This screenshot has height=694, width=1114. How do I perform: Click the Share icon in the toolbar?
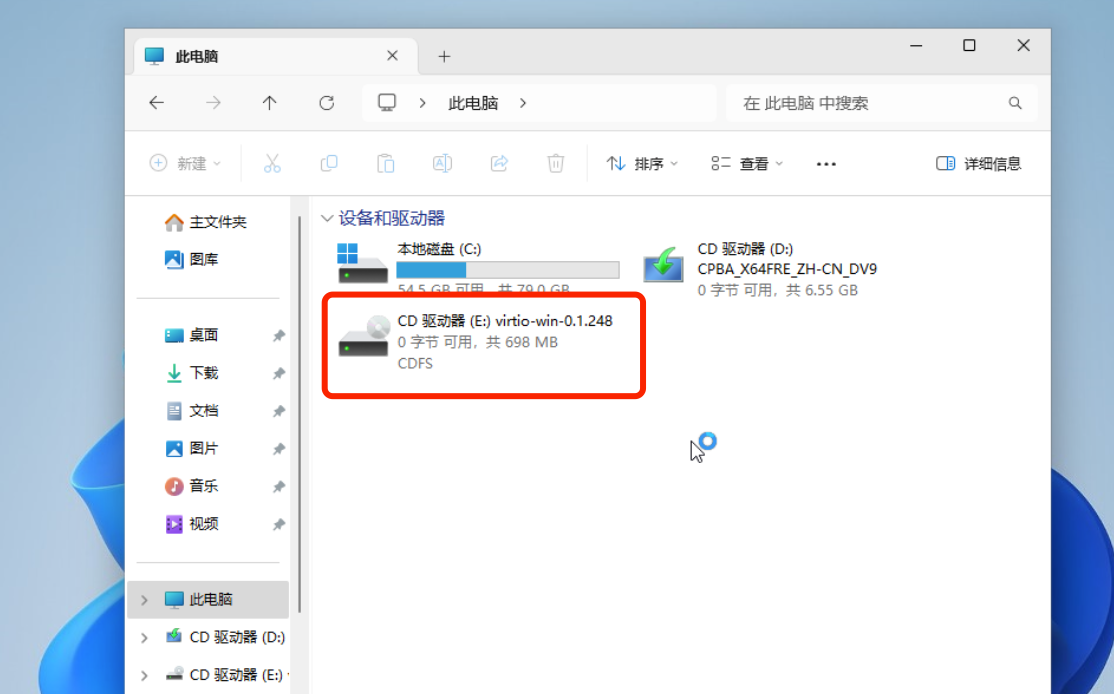click(x=499, y=163)
